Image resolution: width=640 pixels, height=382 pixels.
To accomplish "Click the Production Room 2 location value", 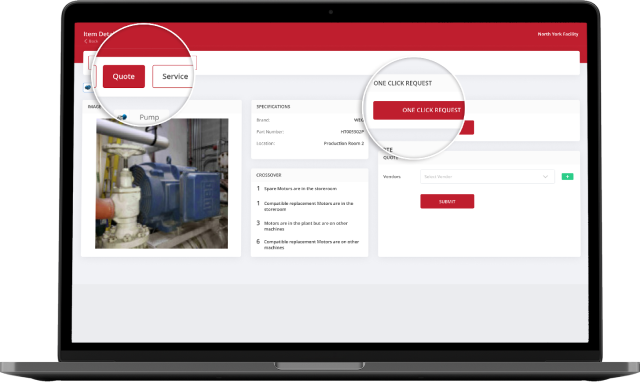I will click(x=343, y=143).
